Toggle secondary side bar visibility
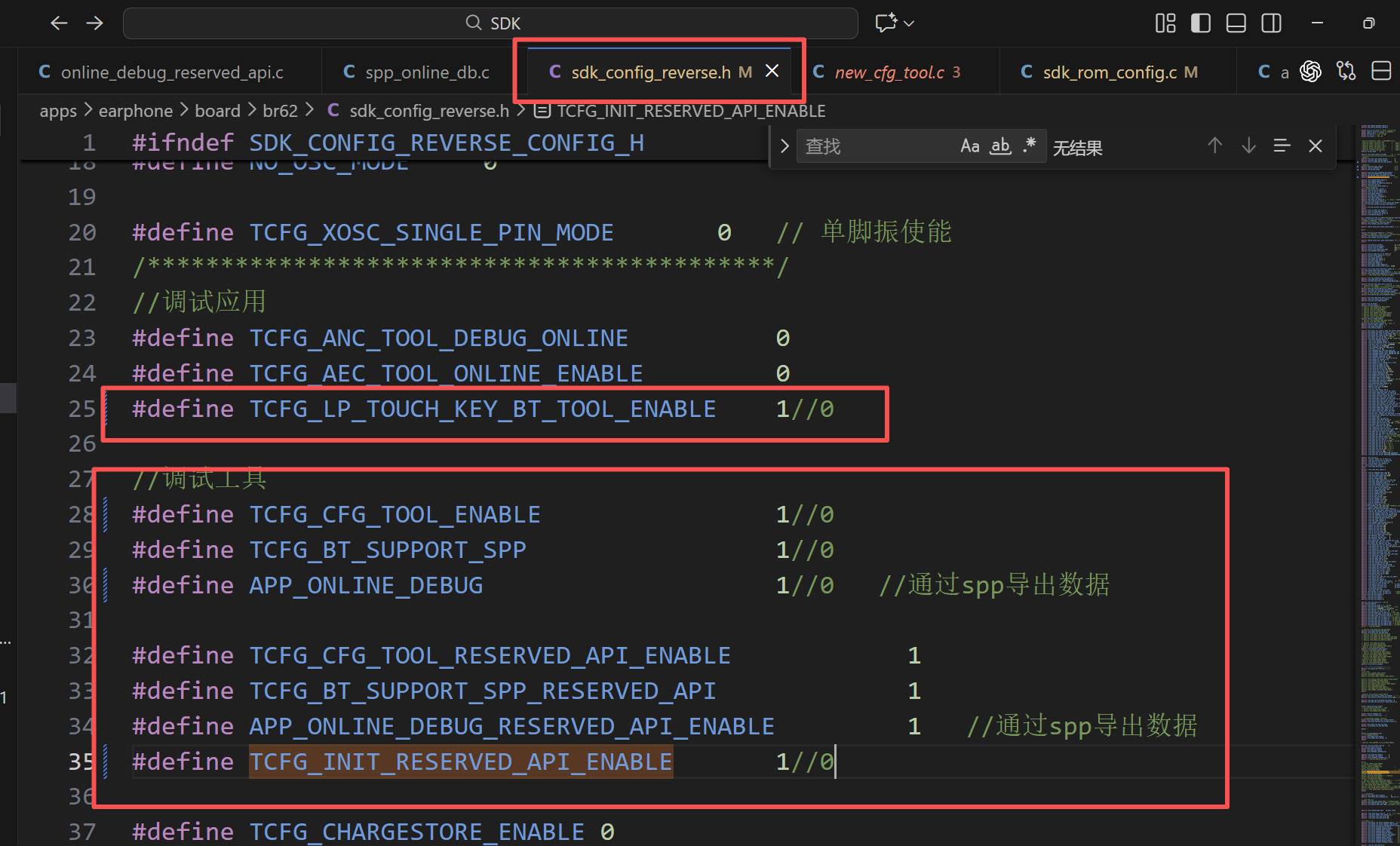The image size is (1400, 846). click(1272, 23)
